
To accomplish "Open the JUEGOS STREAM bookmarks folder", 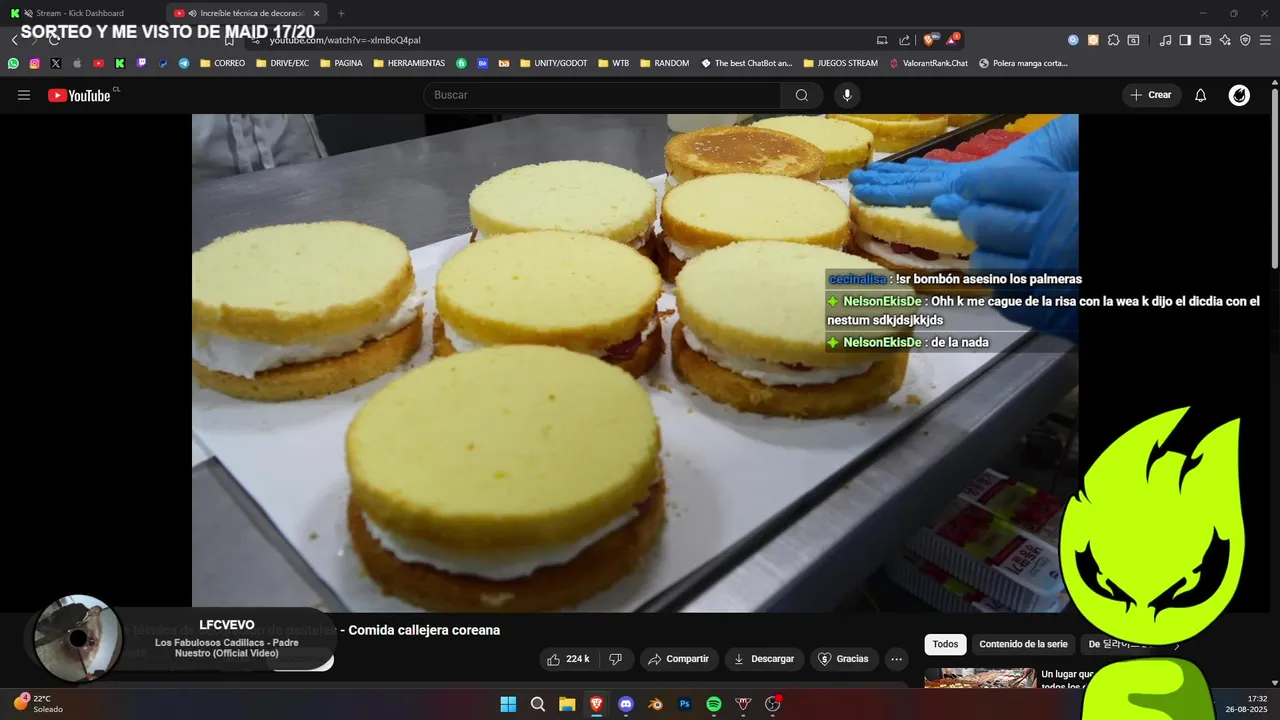I will click(840, 63).
